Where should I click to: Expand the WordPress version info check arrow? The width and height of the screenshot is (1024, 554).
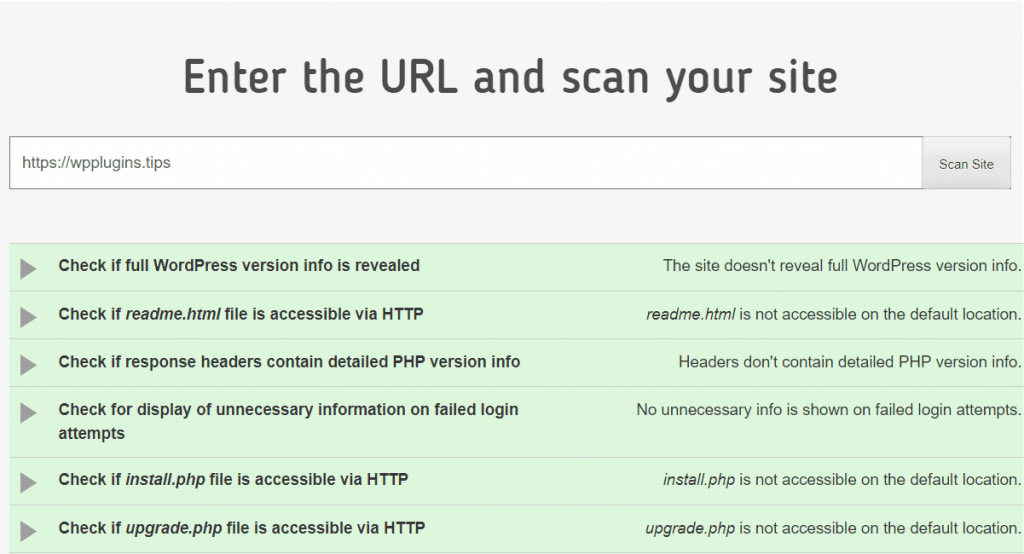click(28, 268)
